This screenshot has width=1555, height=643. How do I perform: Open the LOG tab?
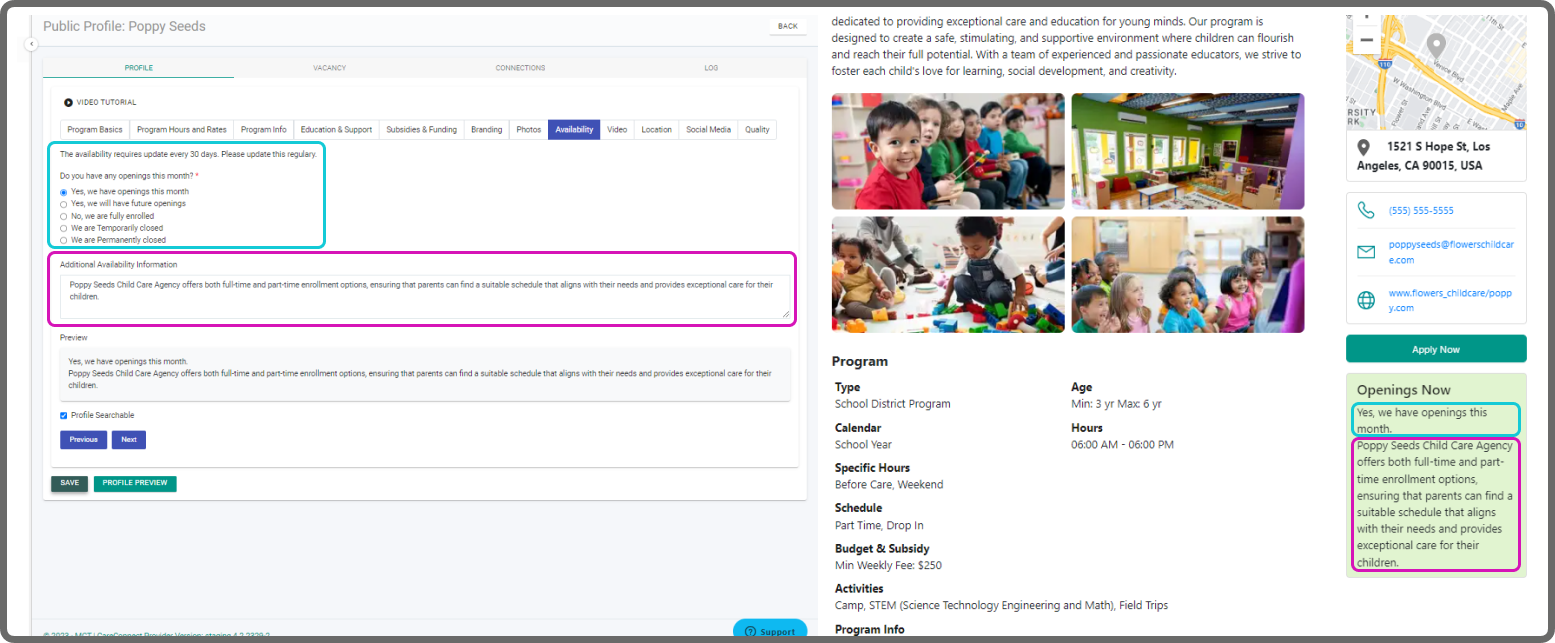711,68
